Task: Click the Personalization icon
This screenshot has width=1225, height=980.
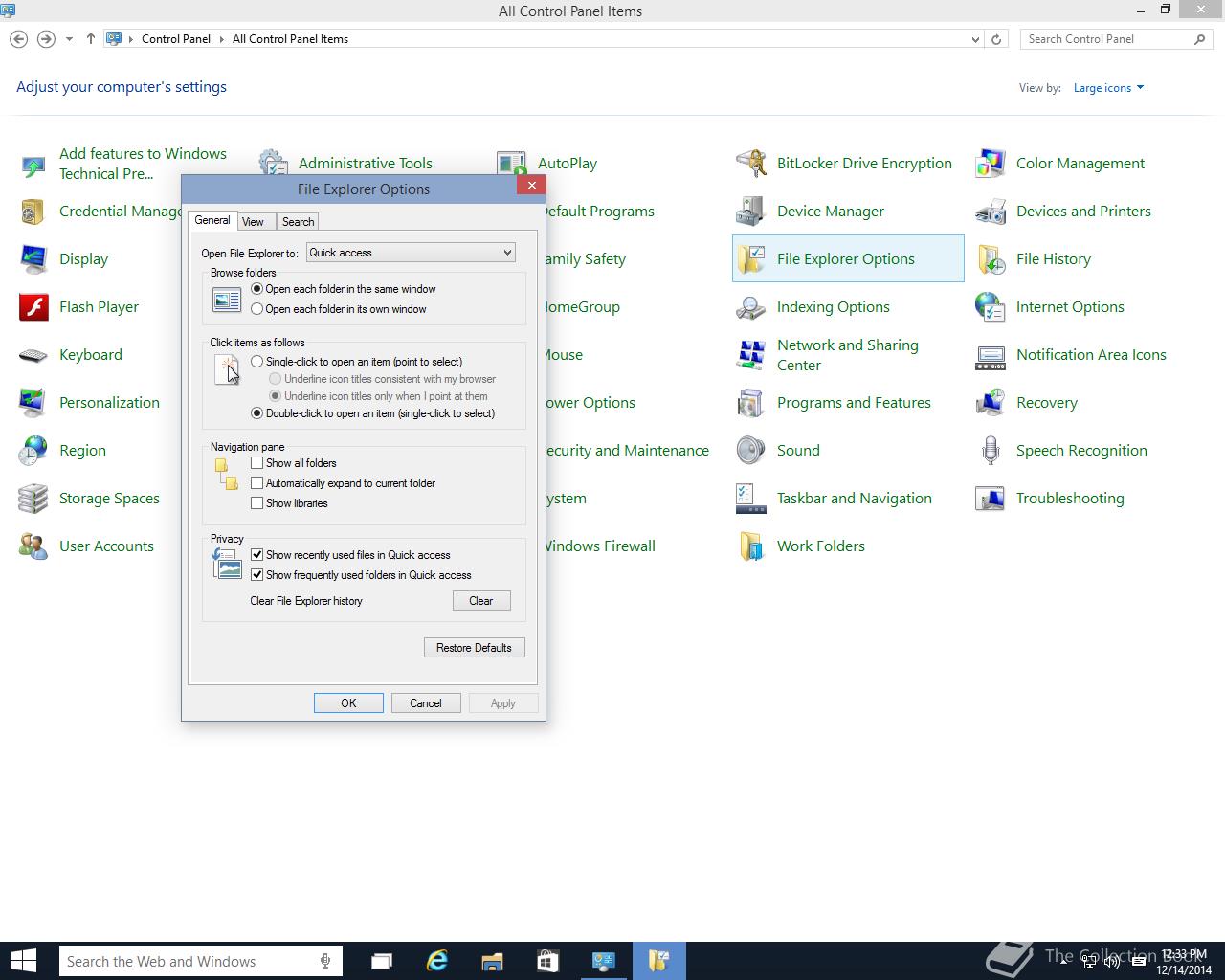Action: 33,403
